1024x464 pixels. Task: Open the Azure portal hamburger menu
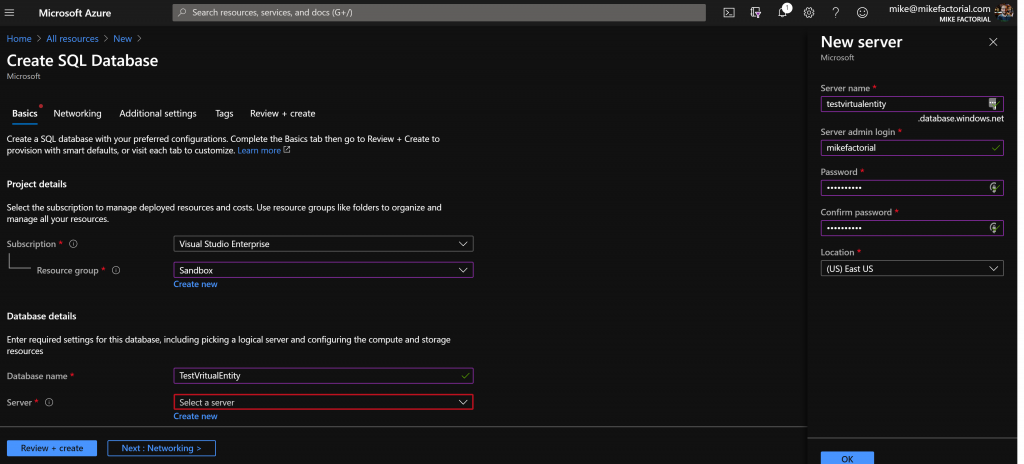click(9, 12)
